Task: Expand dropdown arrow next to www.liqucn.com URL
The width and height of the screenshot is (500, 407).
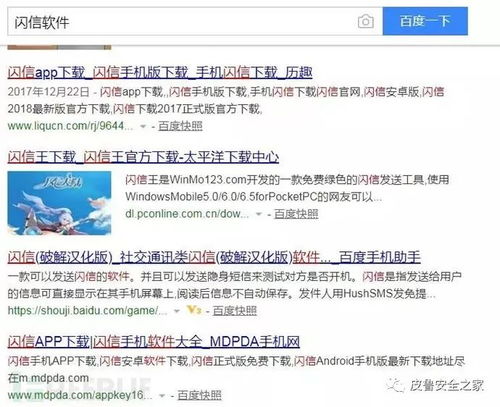Action: (143, 126)
